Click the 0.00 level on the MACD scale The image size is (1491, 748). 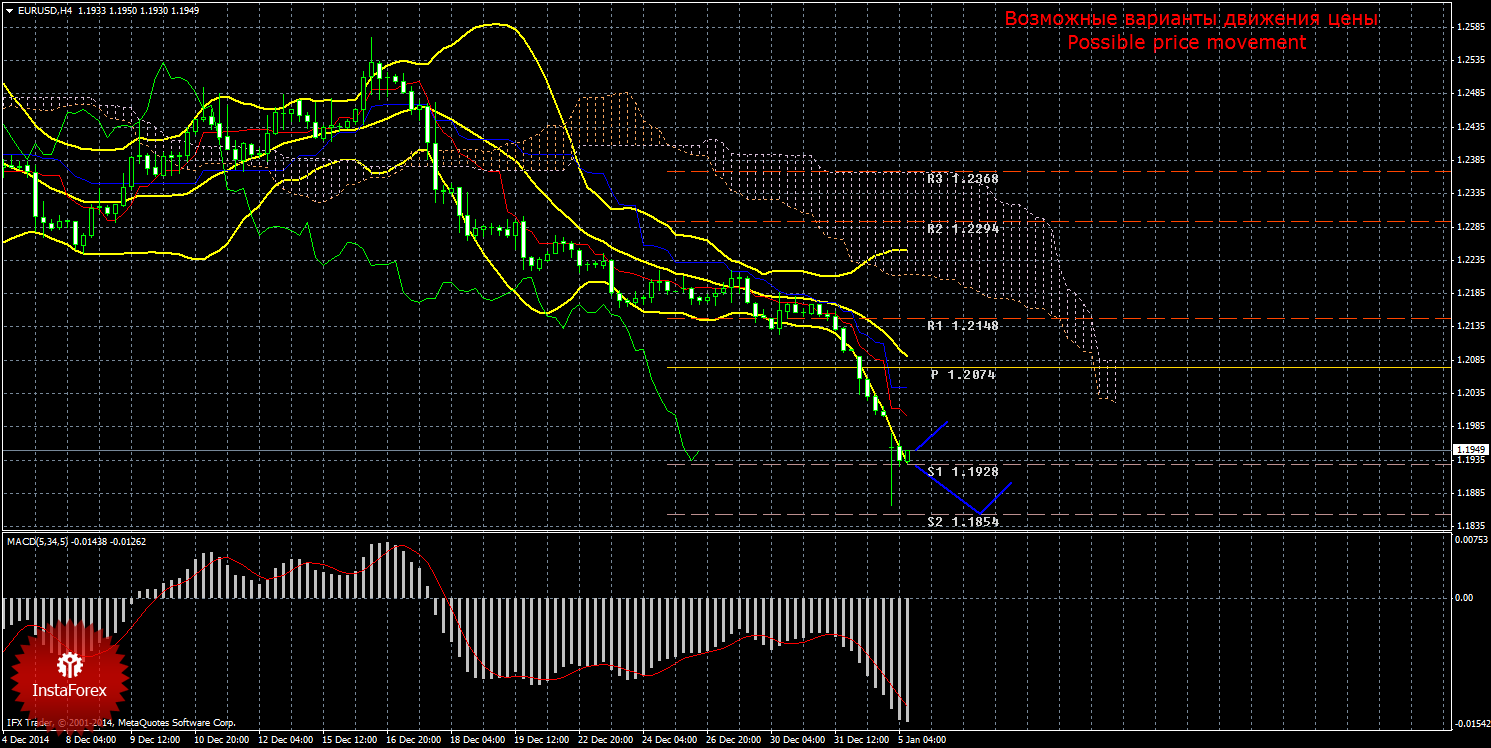click(1465, 597)
